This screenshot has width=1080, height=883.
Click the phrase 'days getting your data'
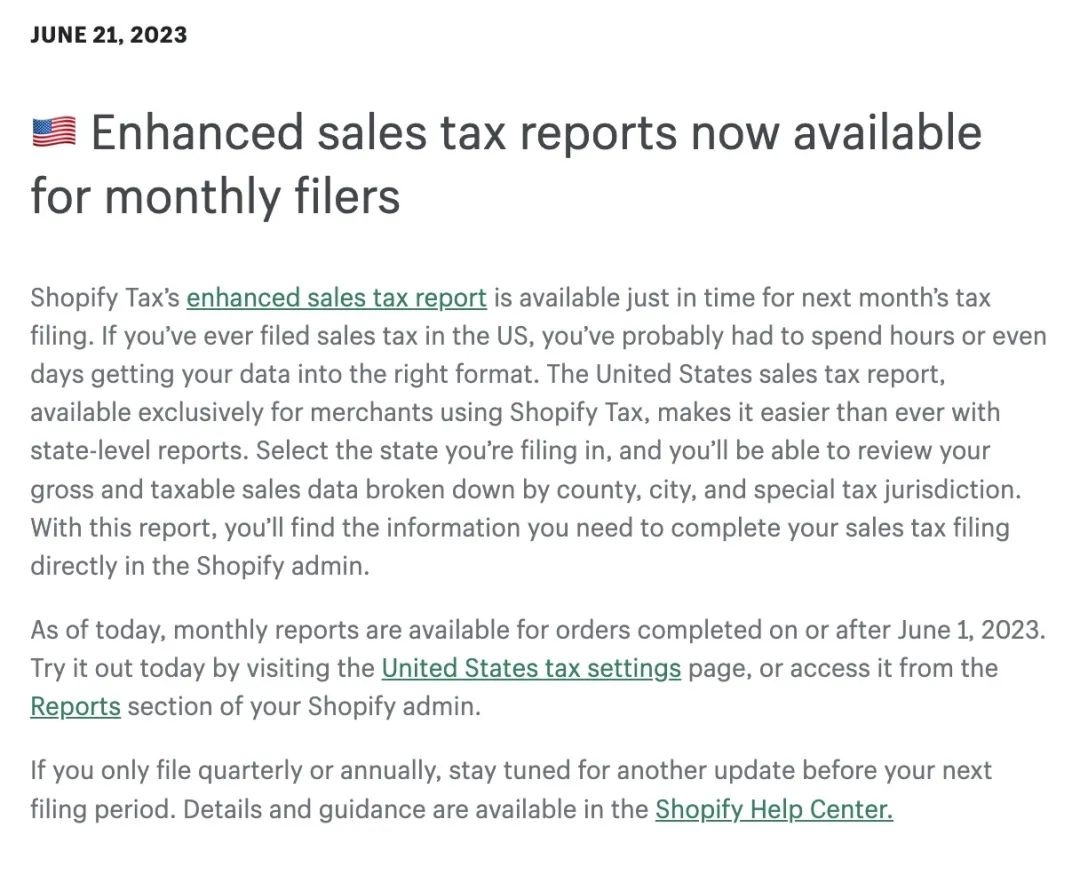click(x=160, y=375)
